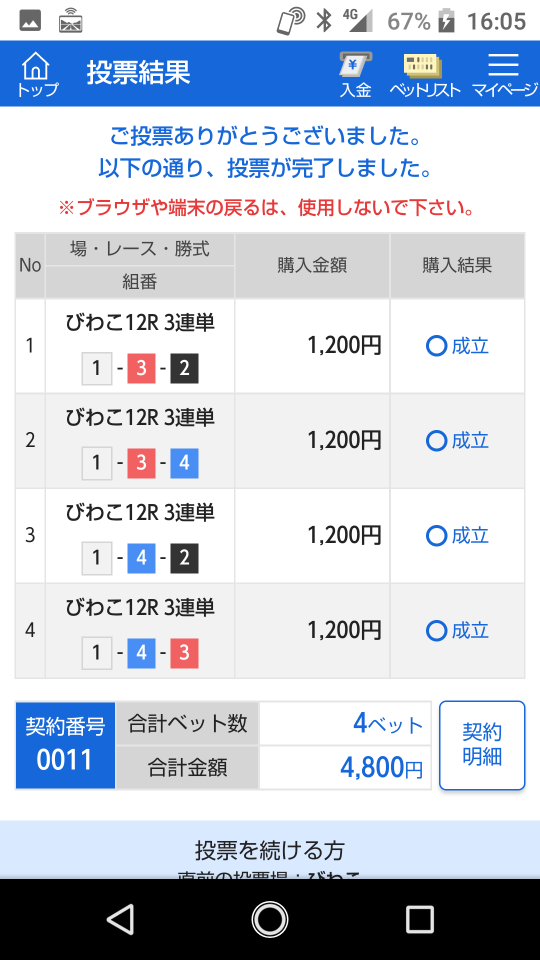This screenshot has width=540, height=960.
Task: Open the ベットリスト bet list icon
Action: (x=424, y=74)
